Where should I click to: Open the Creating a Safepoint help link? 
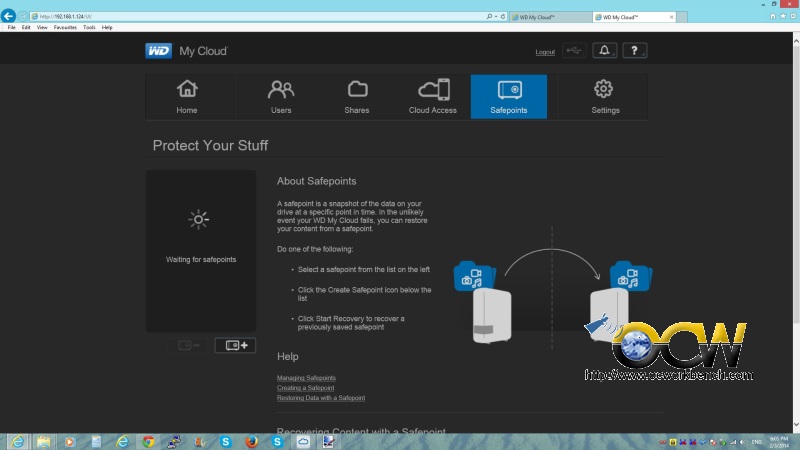[306, 388]
